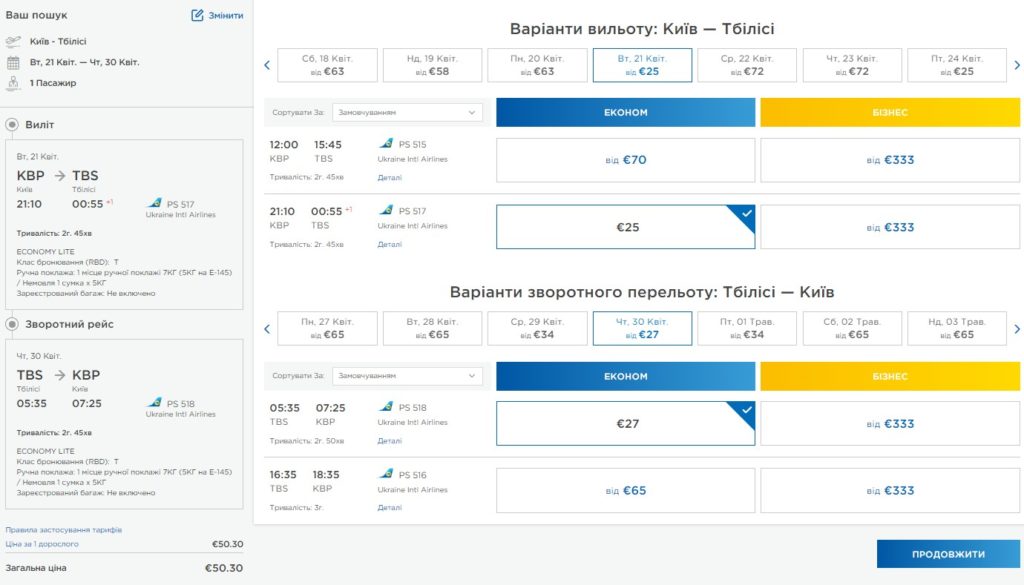Click the ПРОДОВЖИТИ button

948,554
